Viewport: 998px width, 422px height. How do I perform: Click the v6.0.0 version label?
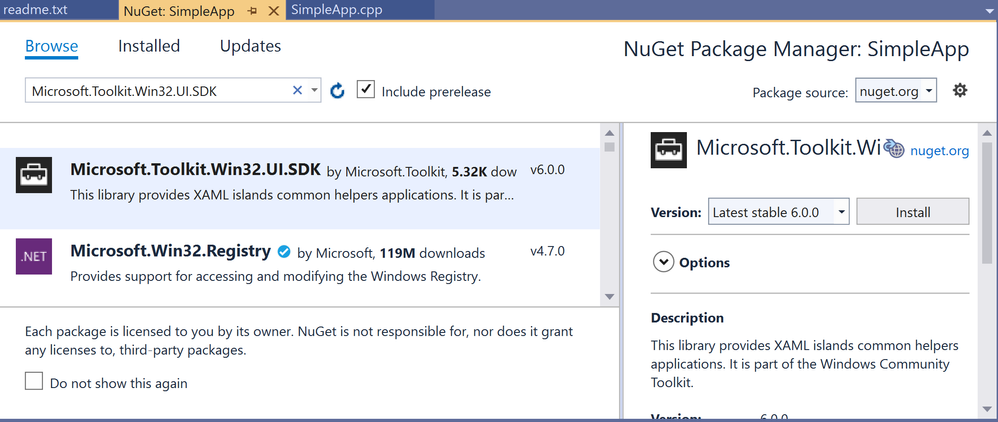(x=547, y=170)
